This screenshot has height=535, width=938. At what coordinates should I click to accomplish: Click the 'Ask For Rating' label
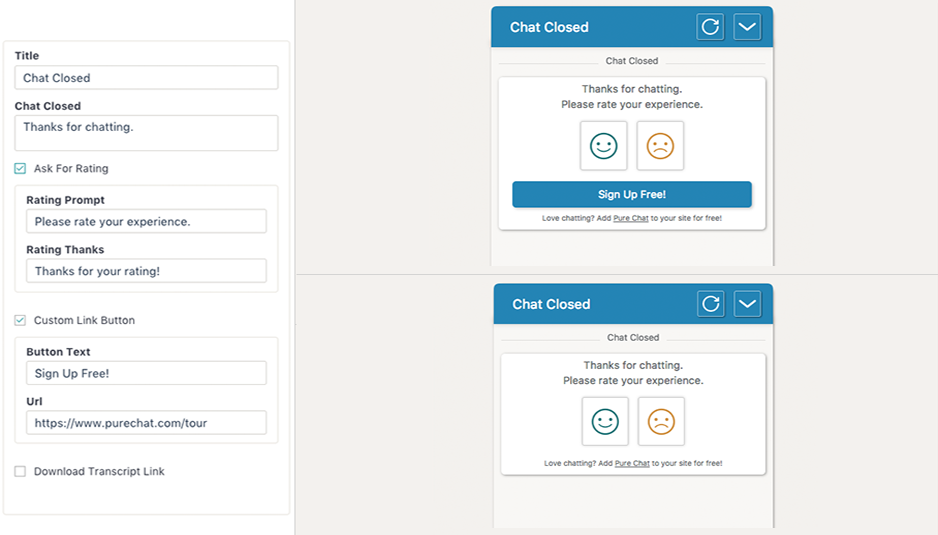click(71, 169)
